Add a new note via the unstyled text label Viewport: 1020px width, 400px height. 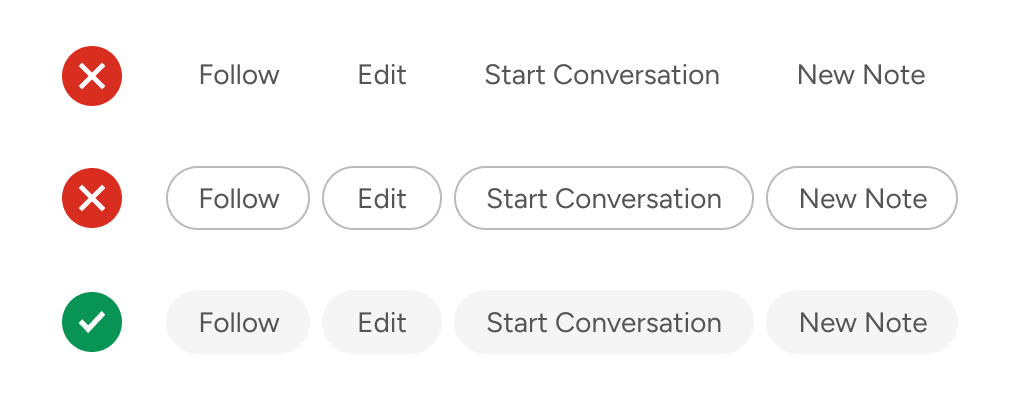861,75
